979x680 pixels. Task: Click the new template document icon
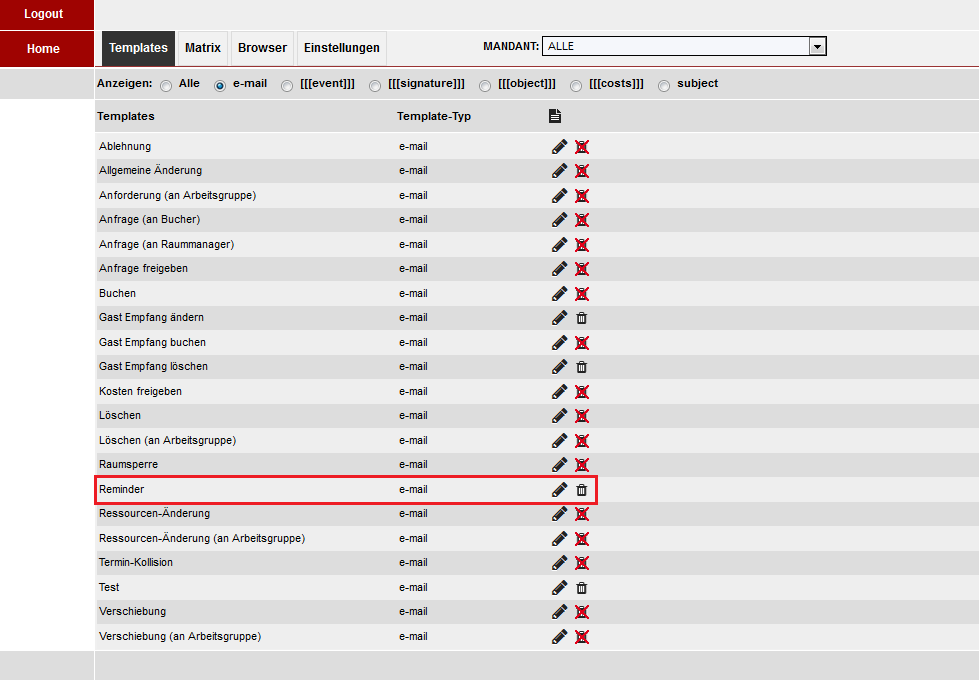click(x=555, y=116)
